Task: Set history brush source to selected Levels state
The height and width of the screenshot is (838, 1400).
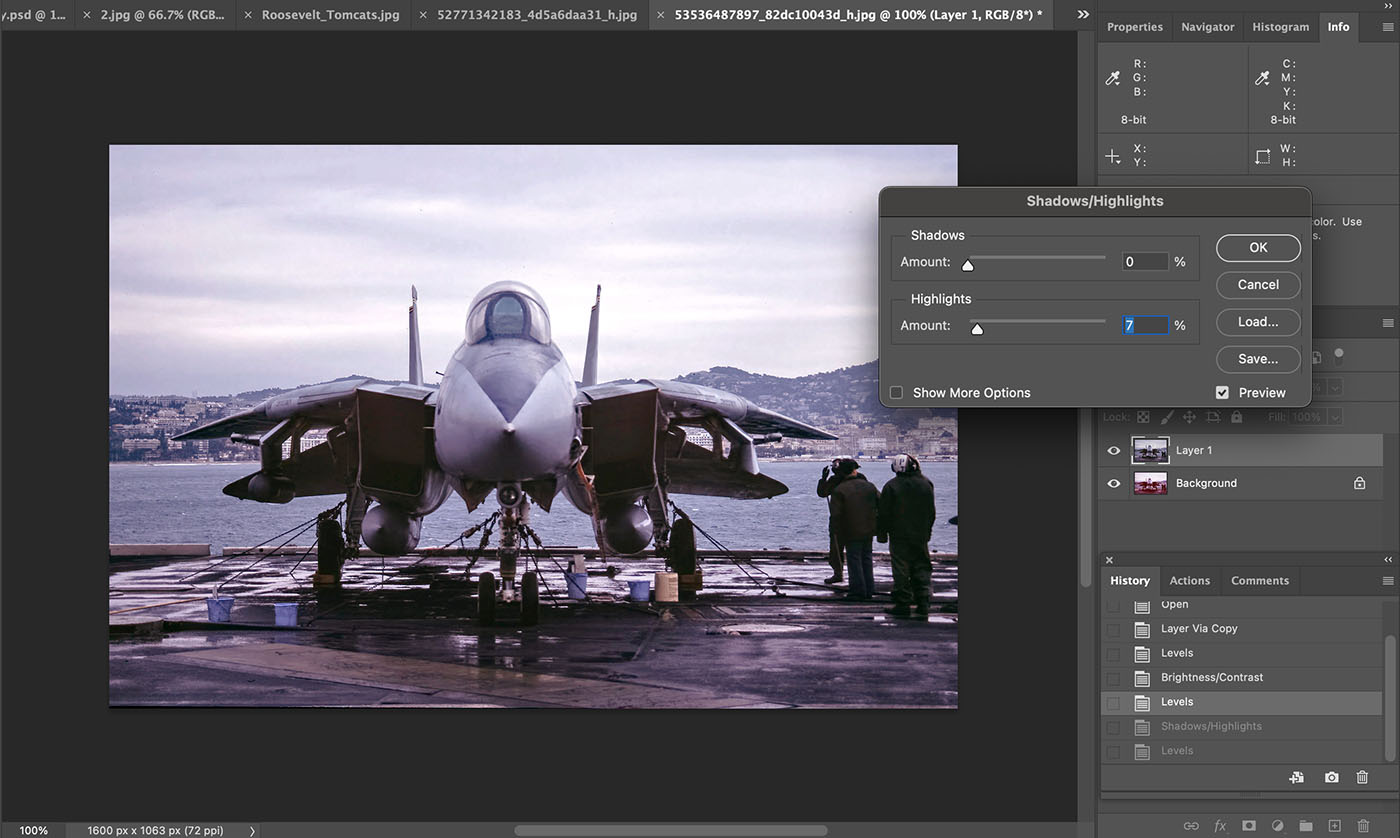Action: [x=1113, y=702]
